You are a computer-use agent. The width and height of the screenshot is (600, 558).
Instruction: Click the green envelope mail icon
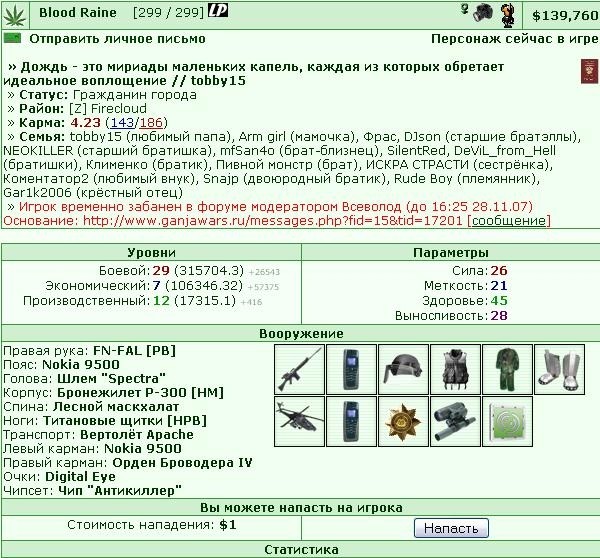12,38
